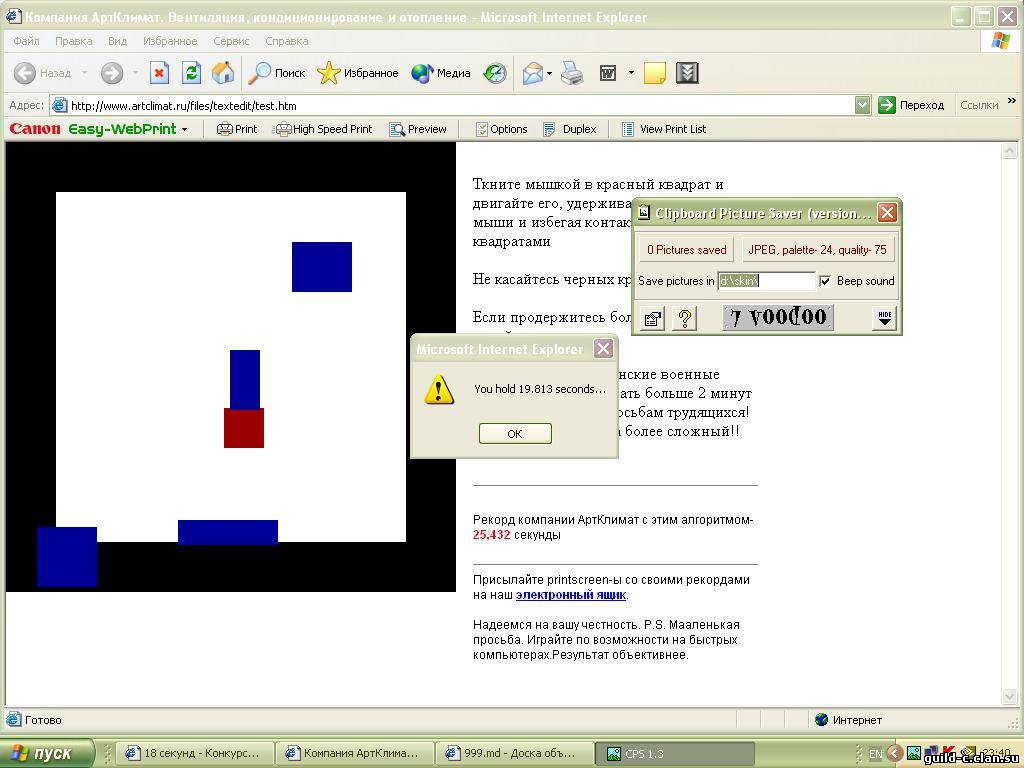
Task: Click the red square in the game
Action: 244,428
